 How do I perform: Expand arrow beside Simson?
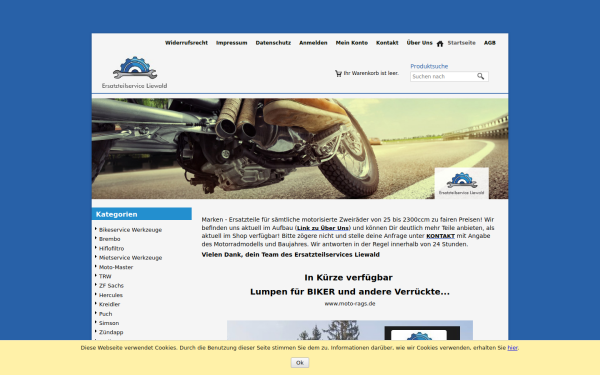pyautogui.click(x=96, y=322)
